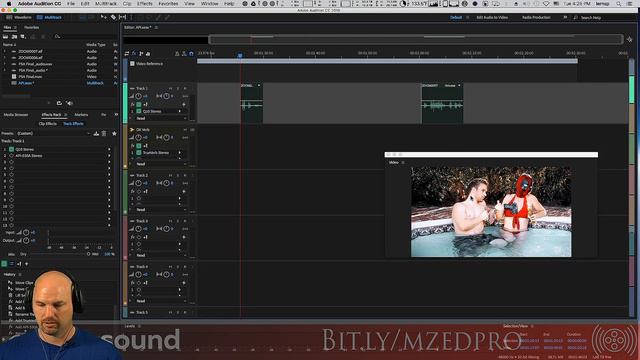Select the Move tool in top toolbar

tap(103, 17)
